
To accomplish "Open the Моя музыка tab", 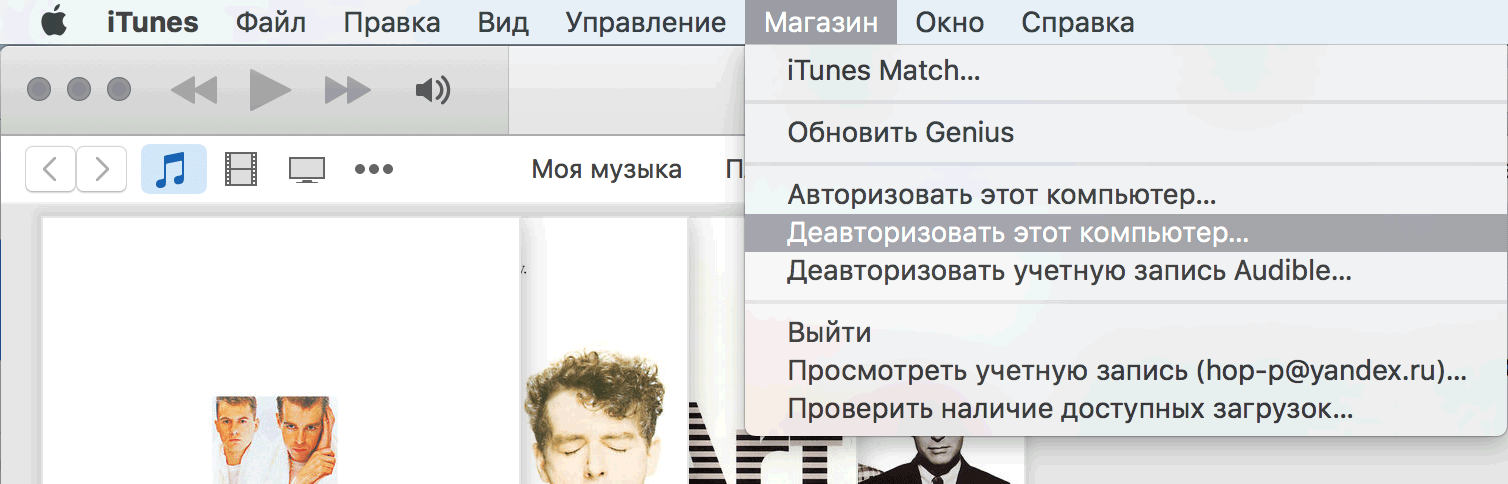I will (606, 169).
